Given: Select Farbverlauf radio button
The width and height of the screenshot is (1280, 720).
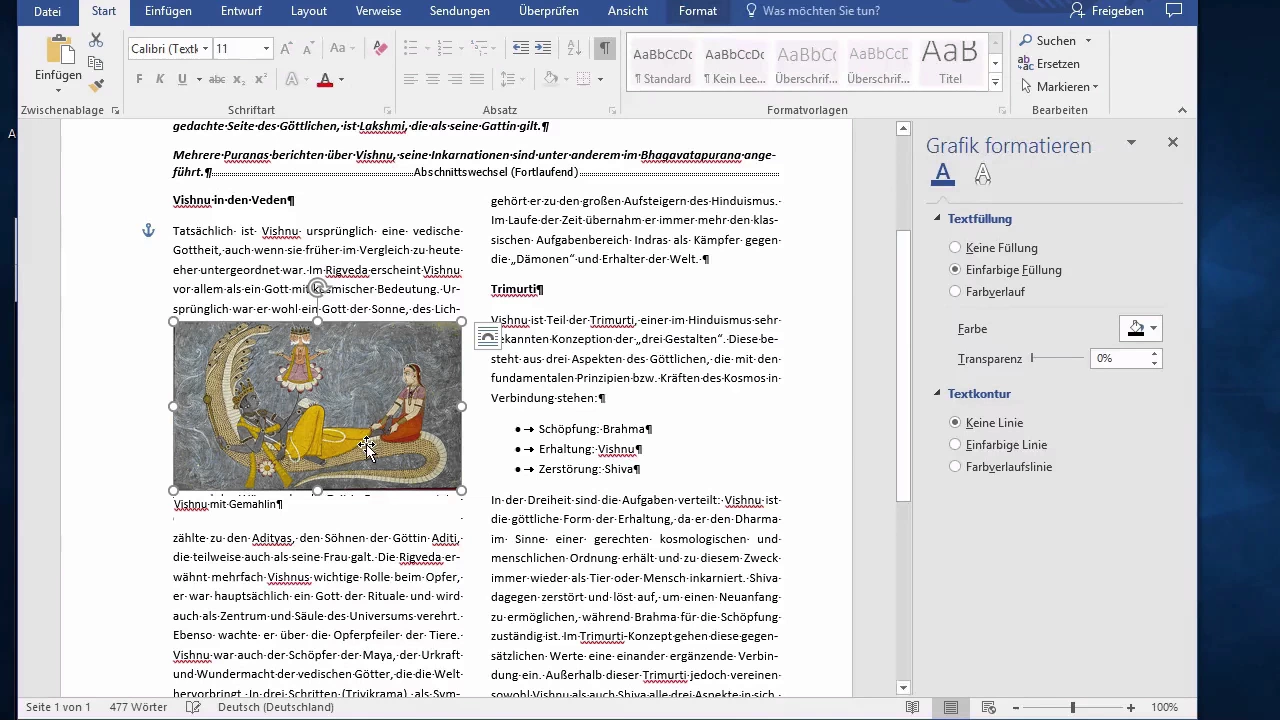Looking at the screenshot, I should 955,292.
